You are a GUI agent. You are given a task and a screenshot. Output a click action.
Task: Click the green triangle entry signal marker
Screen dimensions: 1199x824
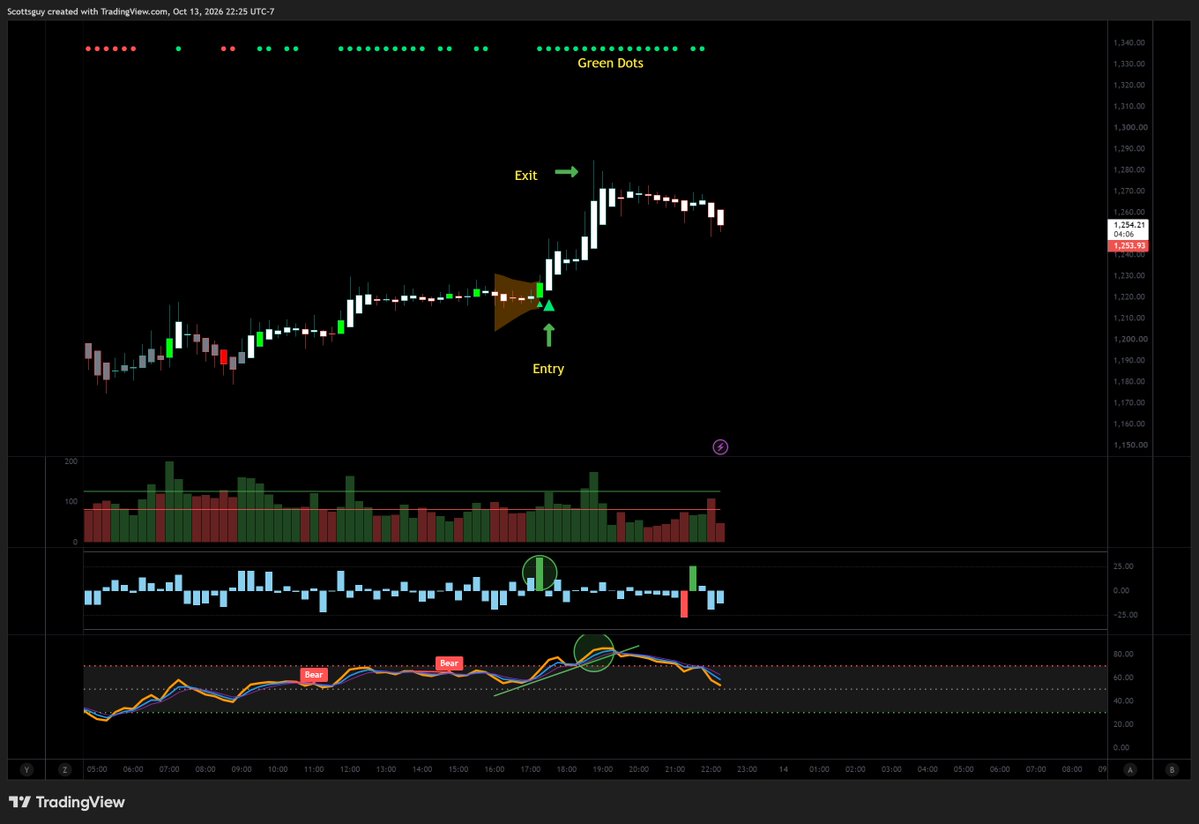[548, 306]
